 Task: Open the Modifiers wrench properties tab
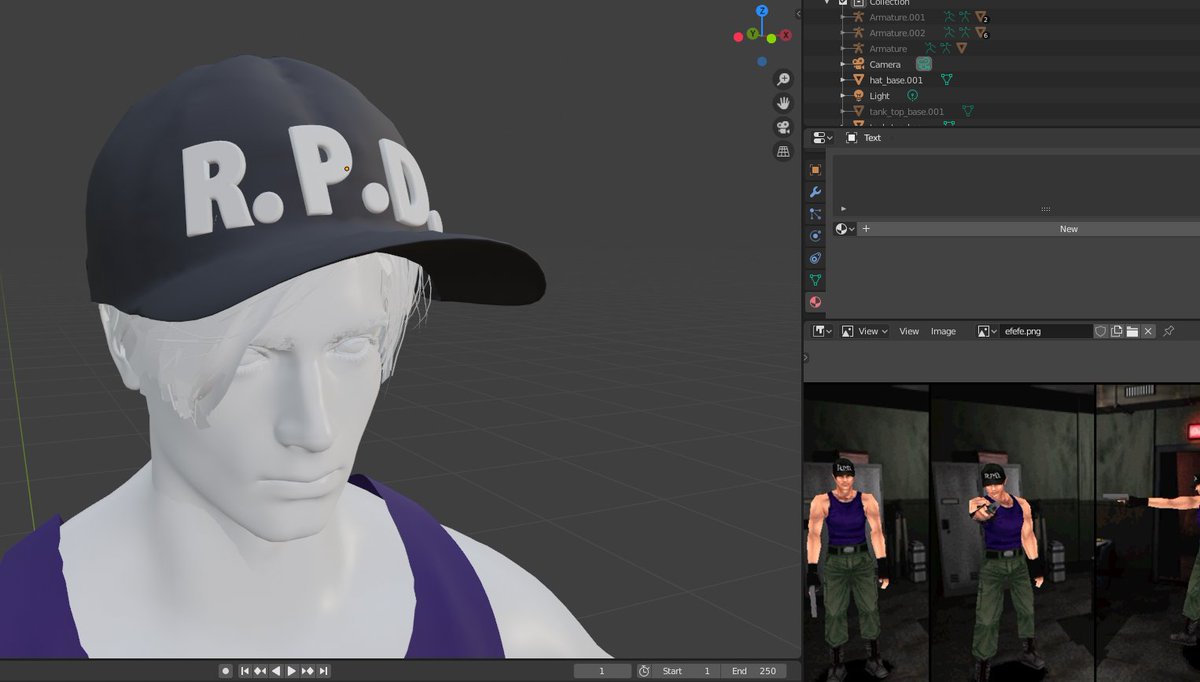pos(815,192)
